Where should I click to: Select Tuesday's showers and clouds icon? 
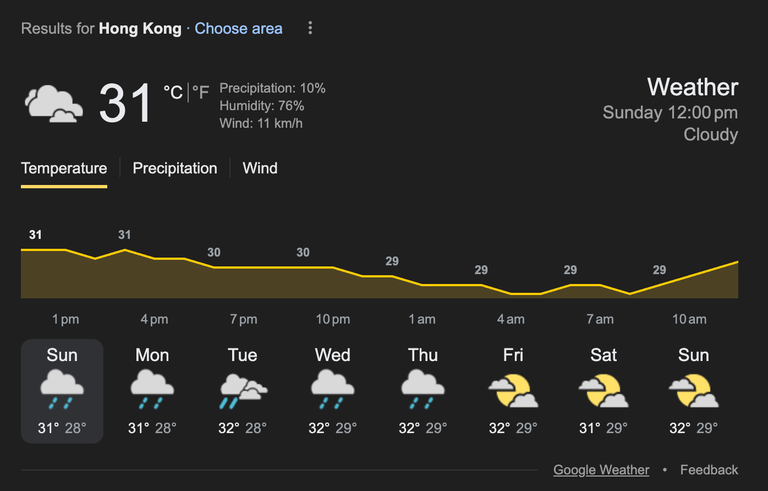point(243,391)
